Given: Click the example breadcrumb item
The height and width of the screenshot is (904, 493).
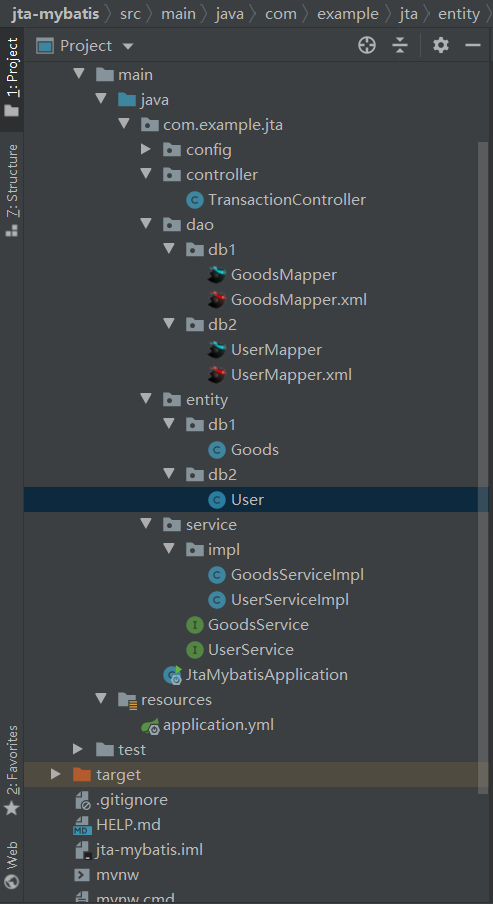Looking at the screenshot, I should click(348, 14).
